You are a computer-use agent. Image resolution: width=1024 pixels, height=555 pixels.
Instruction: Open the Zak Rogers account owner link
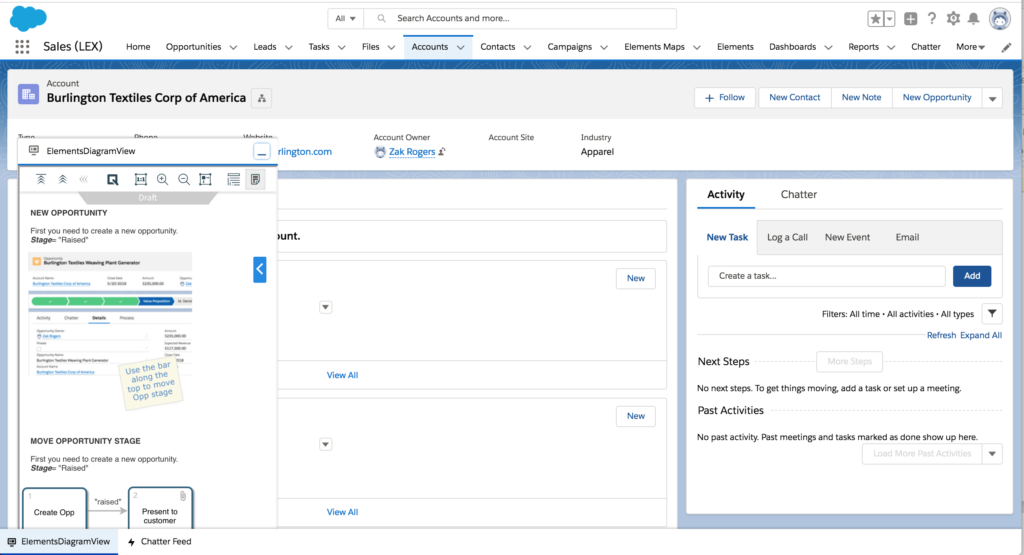point(410,152)
